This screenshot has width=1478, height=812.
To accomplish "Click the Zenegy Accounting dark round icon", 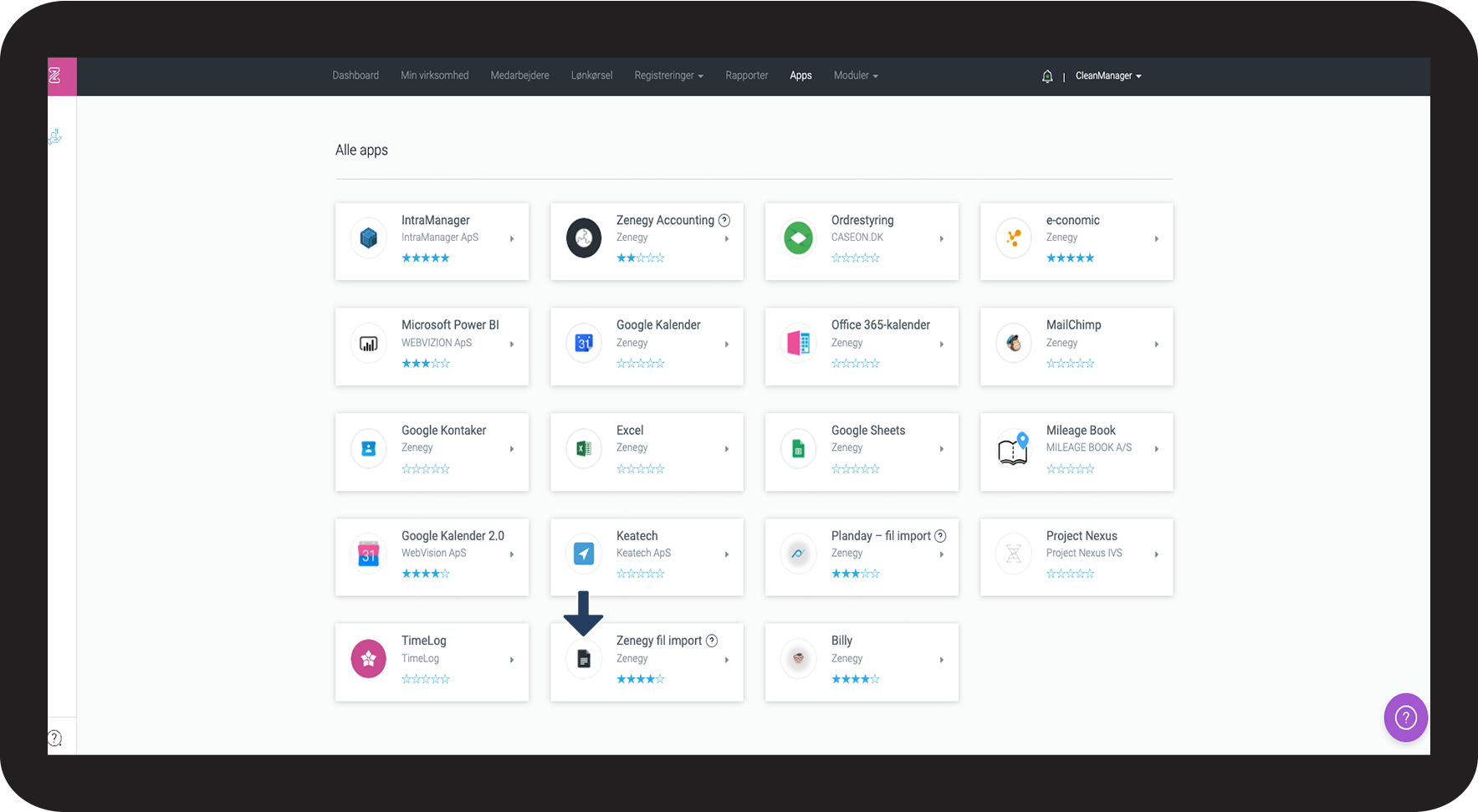I will [x=584, y=238].
